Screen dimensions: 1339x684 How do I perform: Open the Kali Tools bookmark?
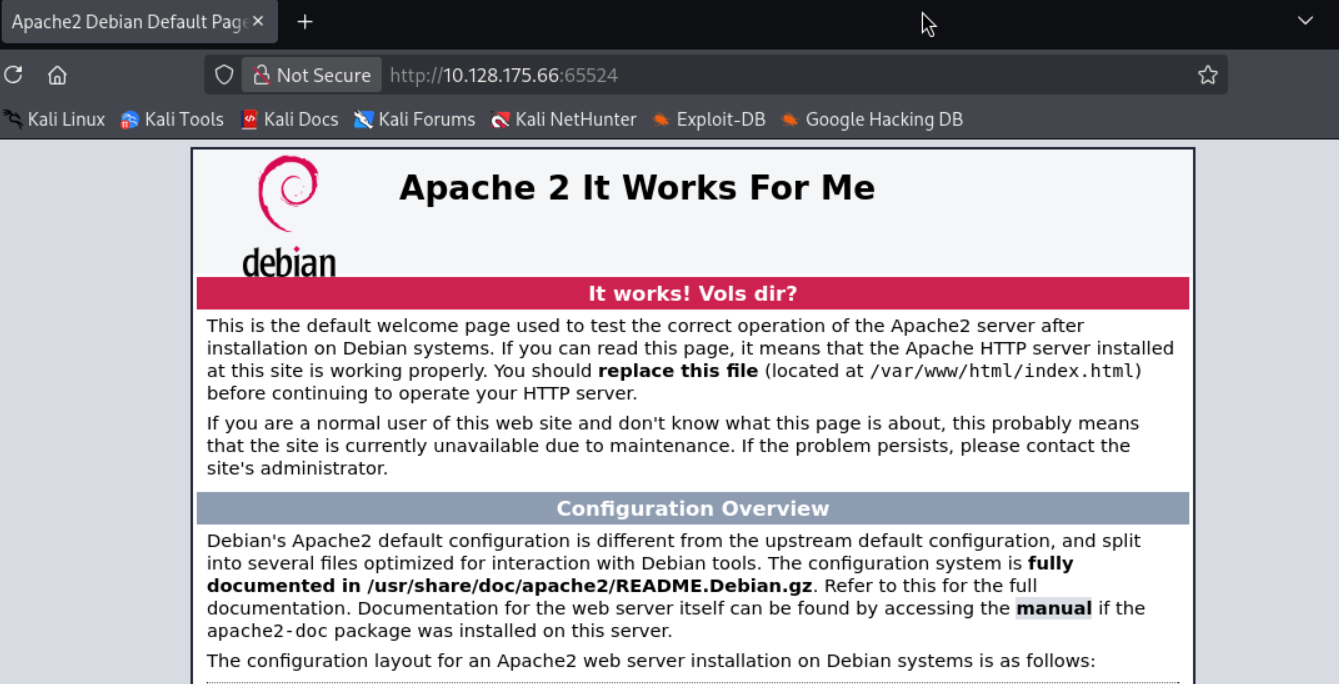pyautogui.click(x=172, y=119)
